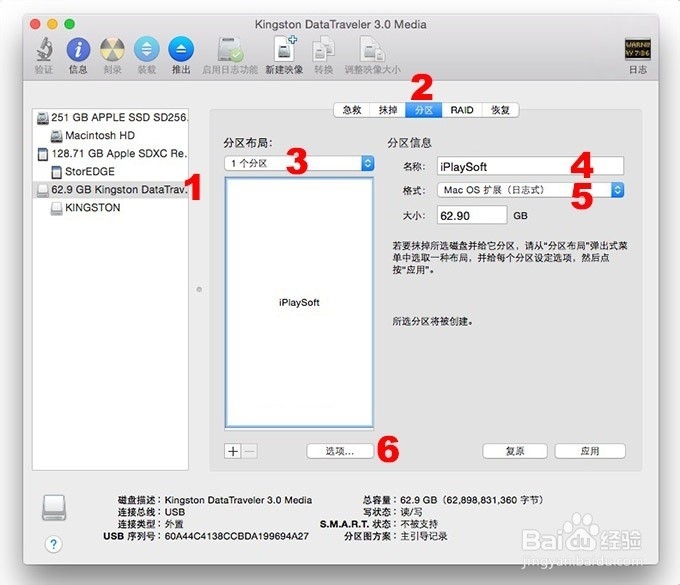Open the Options (选项...) button
Image resolution: width=680 pixels, height=585 pixels.
pyautogui.click(x=340, y=451)
